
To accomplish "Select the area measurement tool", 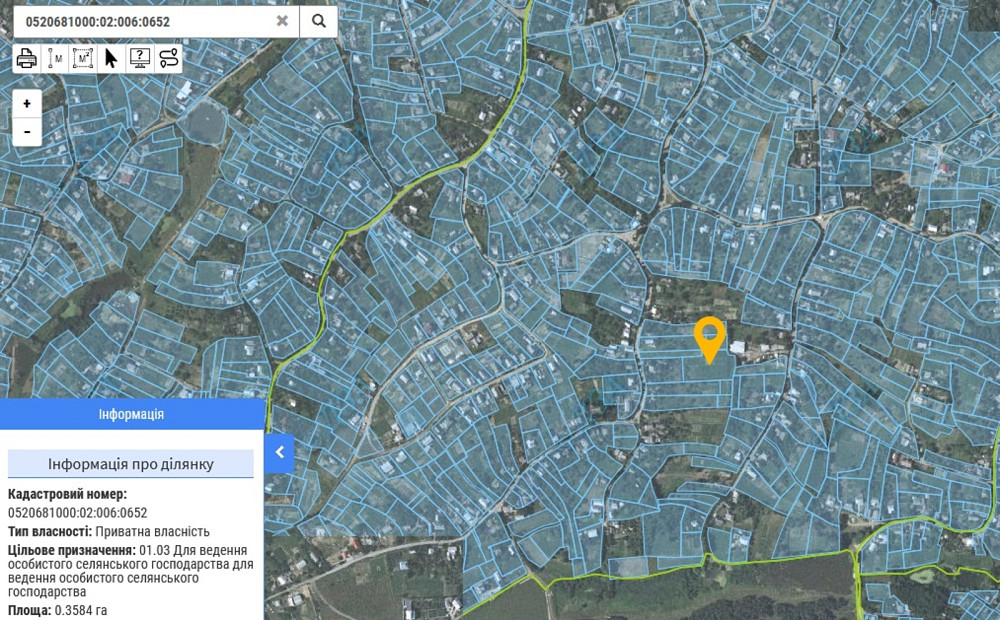I will click(x=83, y=58).
